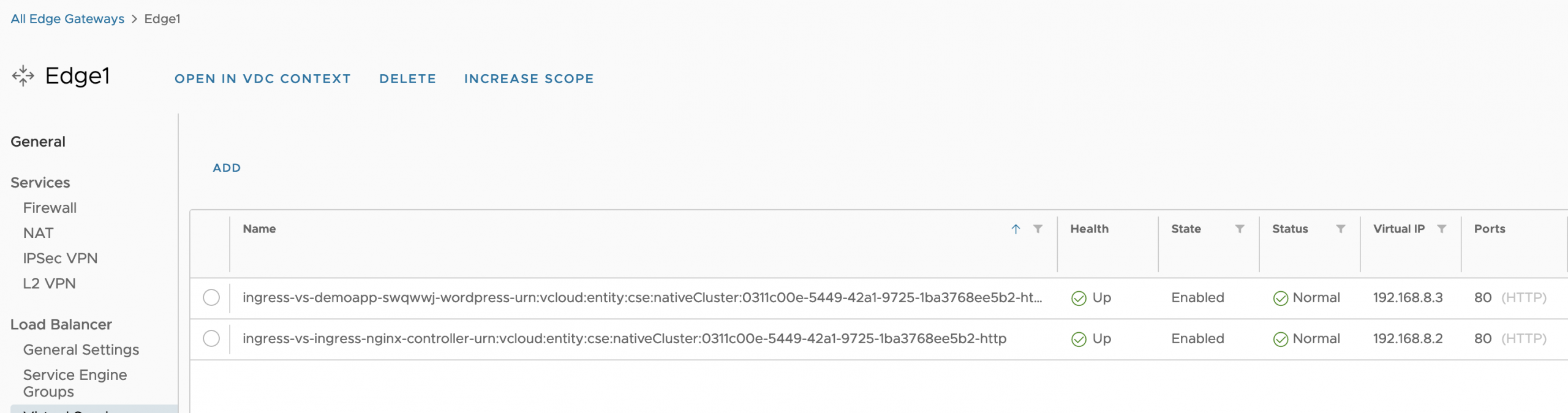The image size is (1568, 413).
Task: Click the ADD virtual service button
Action: tap(227, 168)
